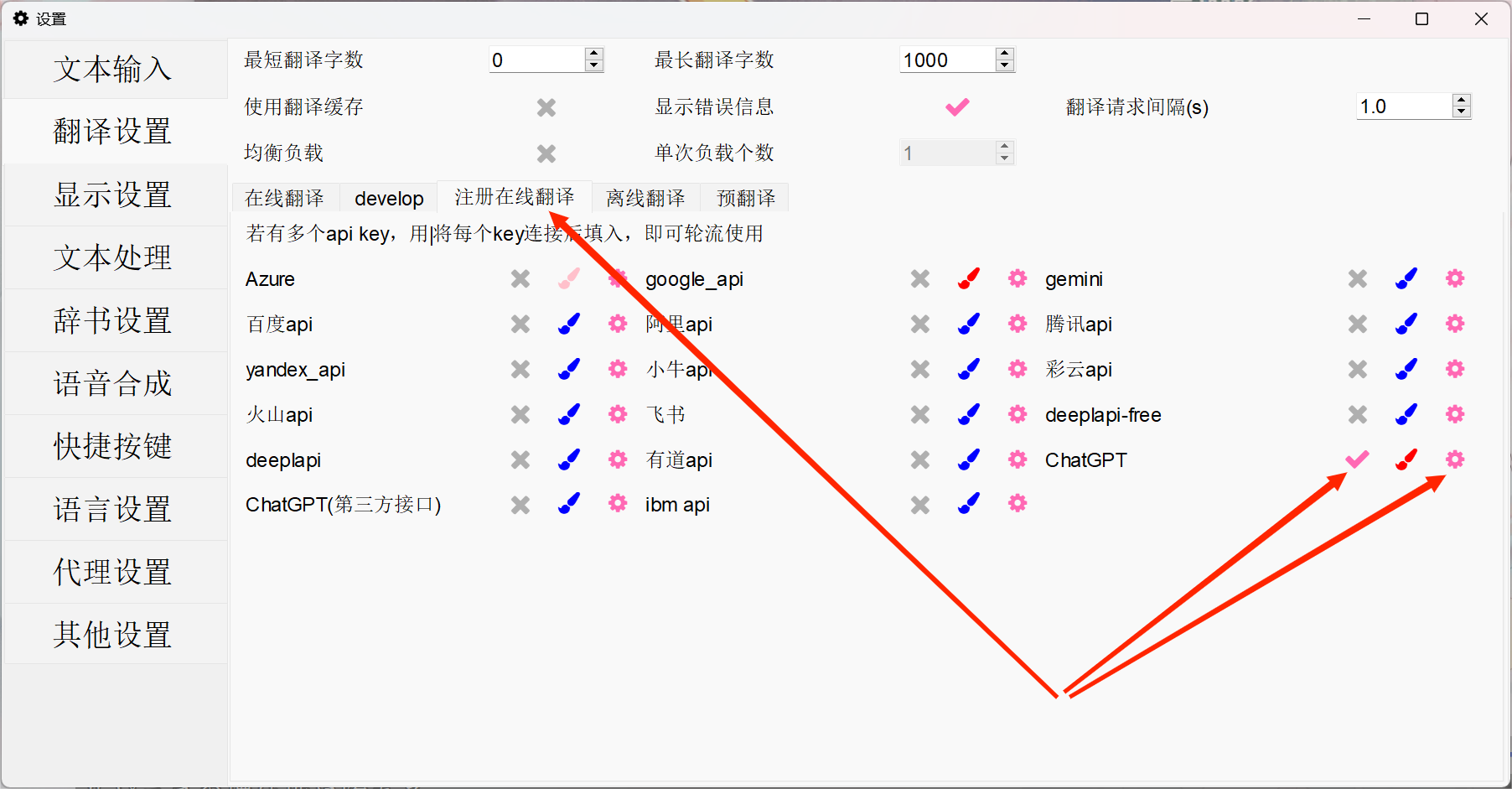Turn off 显示错误信息 toggle
The image size is (1512, 789).
(957, 107)
